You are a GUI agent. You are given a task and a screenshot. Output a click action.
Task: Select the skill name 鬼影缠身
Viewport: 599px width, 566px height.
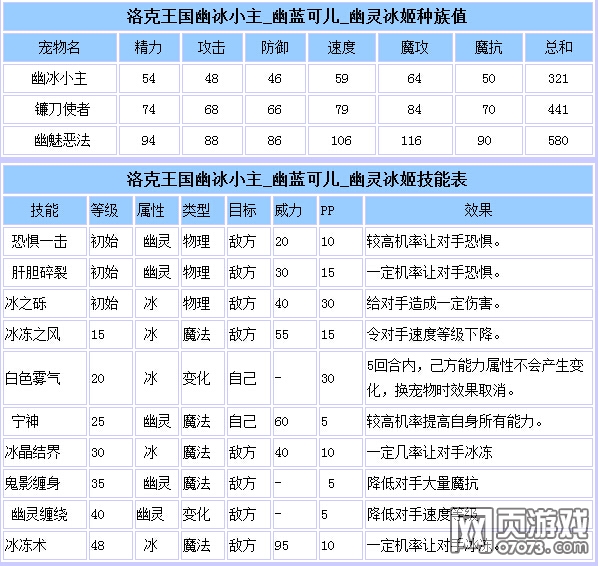[x=32, y=484]
